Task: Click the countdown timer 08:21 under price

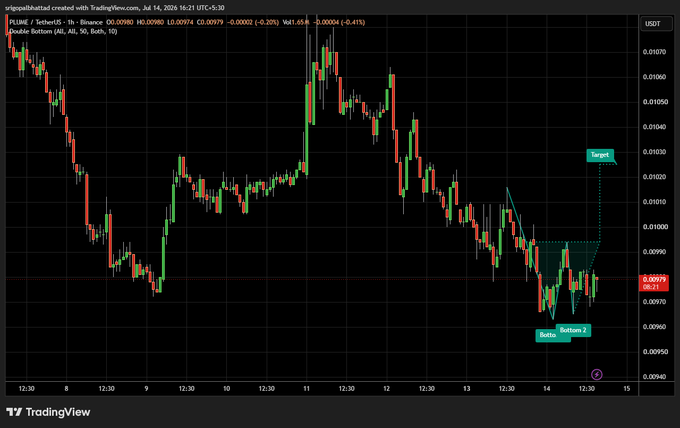Action: click(651, 287)
